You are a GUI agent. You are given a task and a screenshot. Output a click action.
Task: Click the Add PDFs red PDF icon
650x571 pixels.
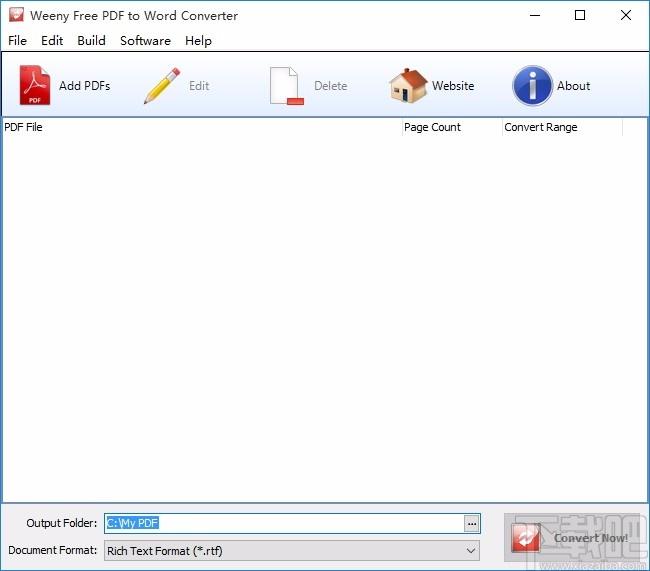pyautogui.click(x=35, y=85)
